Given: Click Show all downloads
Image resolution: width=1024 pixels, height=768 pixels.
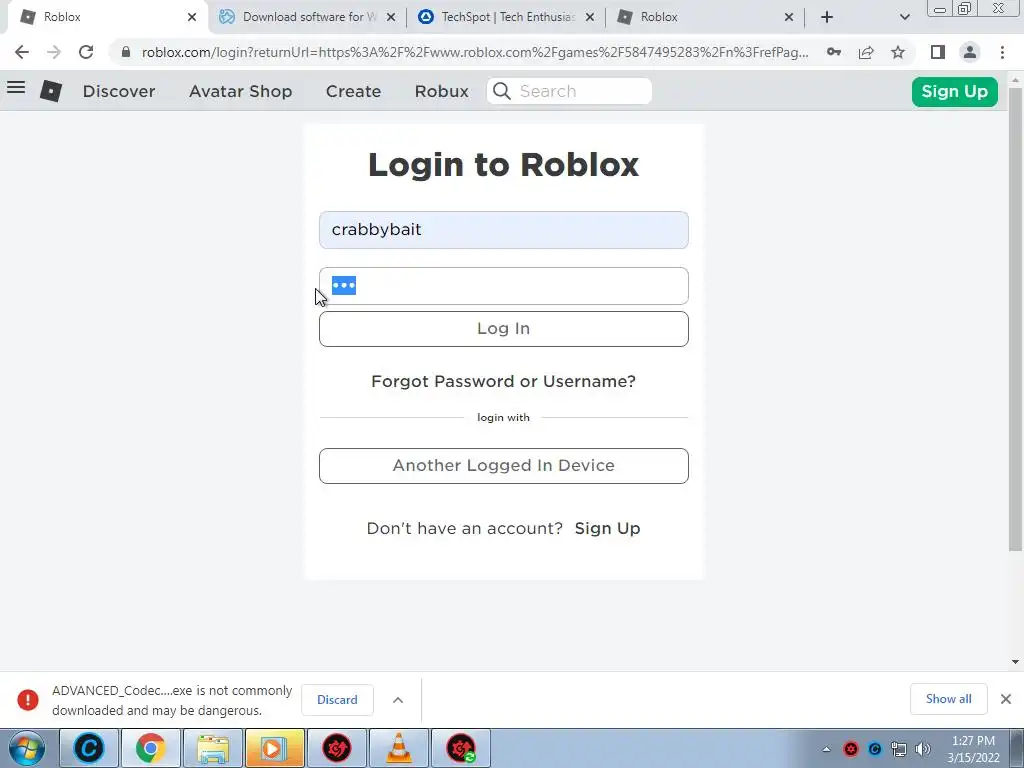Looking at the screenshot, I should [x=948, y=699].
